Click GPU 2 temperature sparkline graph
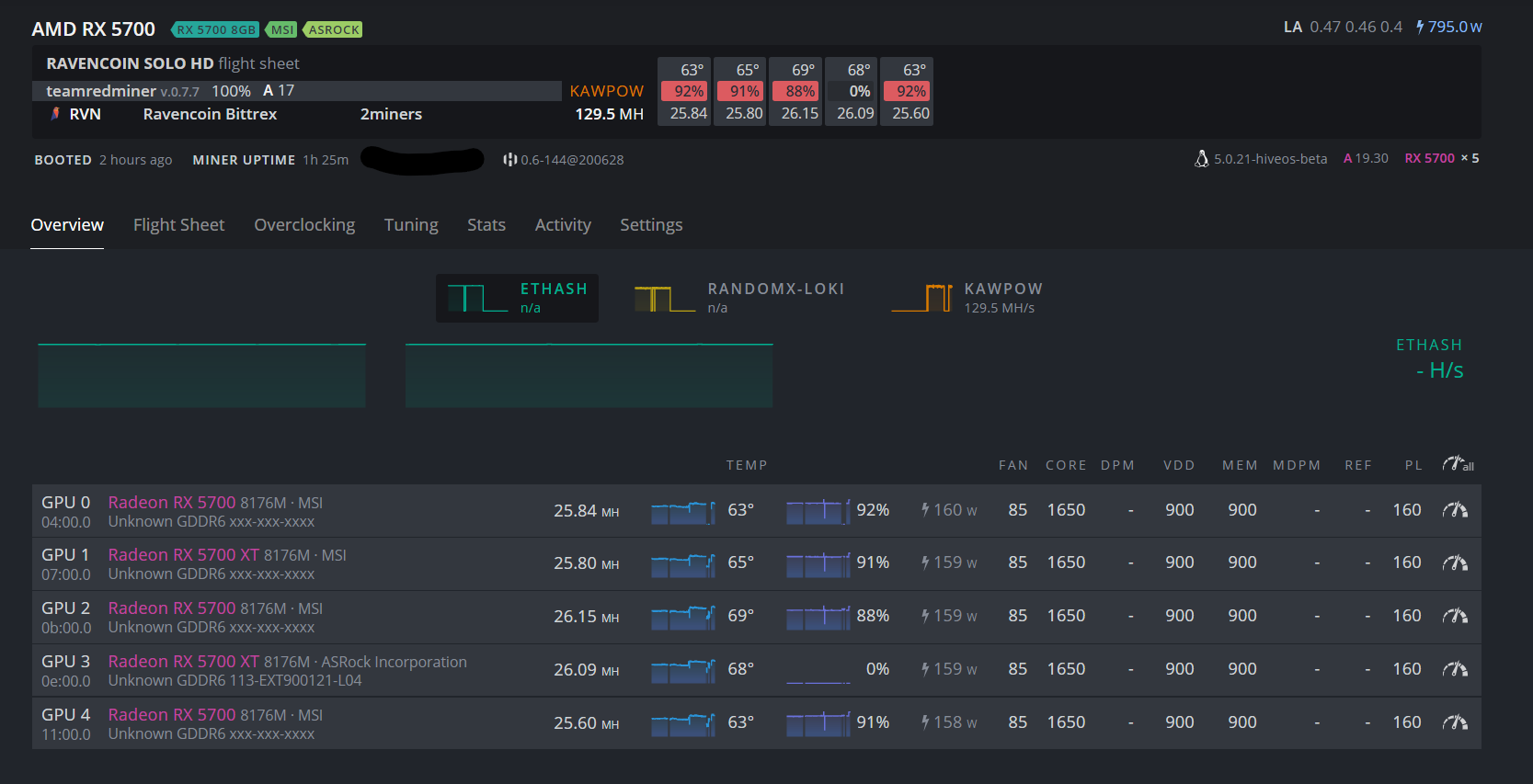Screen dimensions: 1533x784 [683, 617]
